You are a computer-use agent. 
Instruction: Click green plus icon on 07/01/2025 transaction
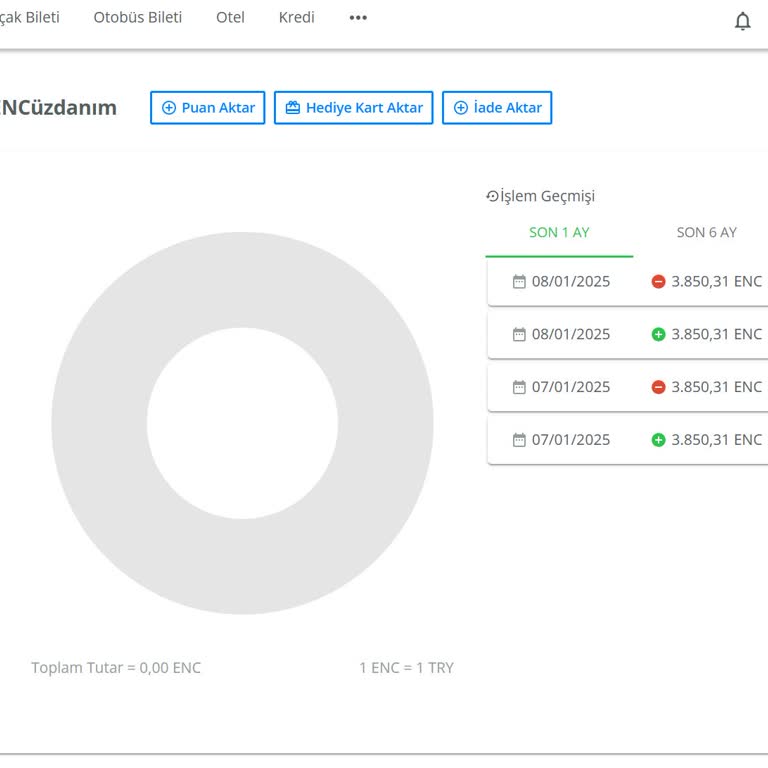(658, 440)
